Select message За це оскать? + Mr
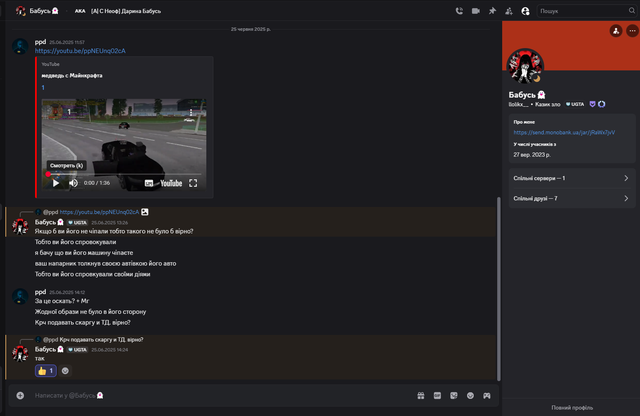Image resolution: width=640 pixels, height=416 pixels. pyautogui.click(x=62, y=301)
